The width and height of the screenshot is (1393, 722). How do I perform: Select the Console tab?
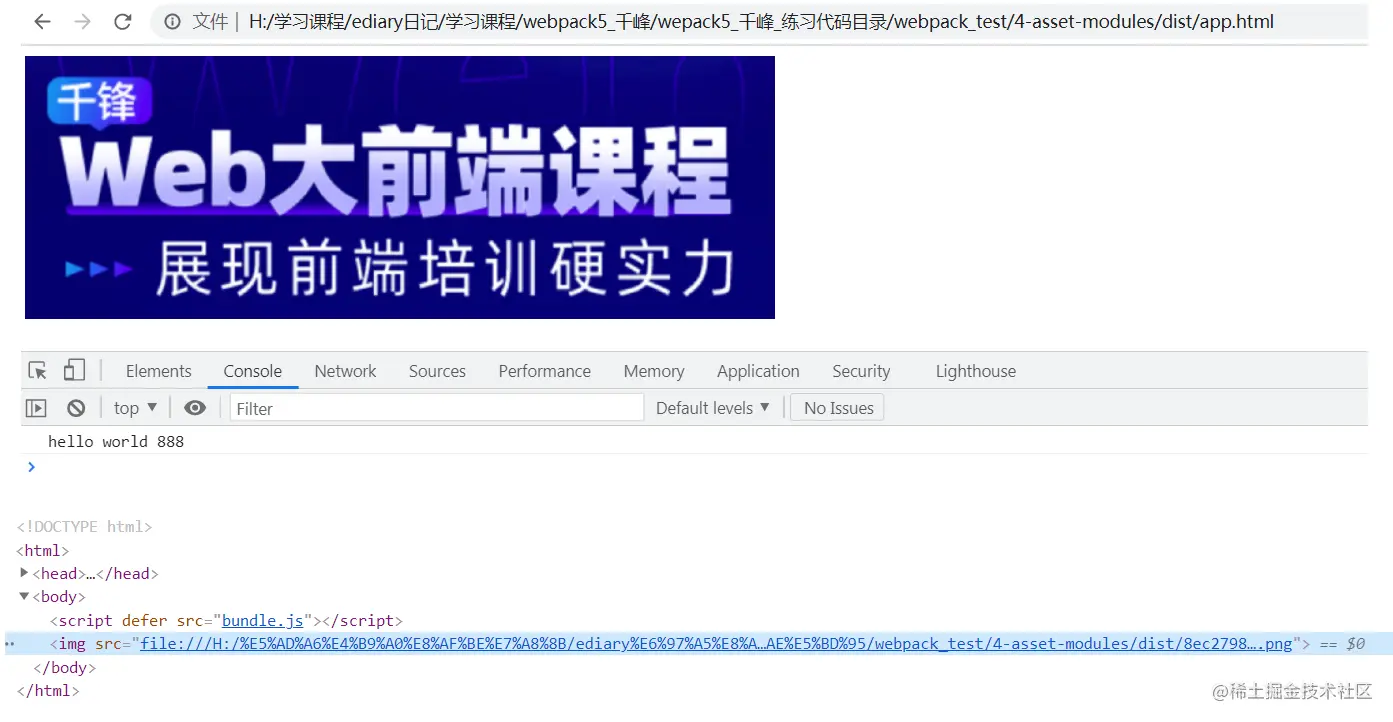point(253,371)
